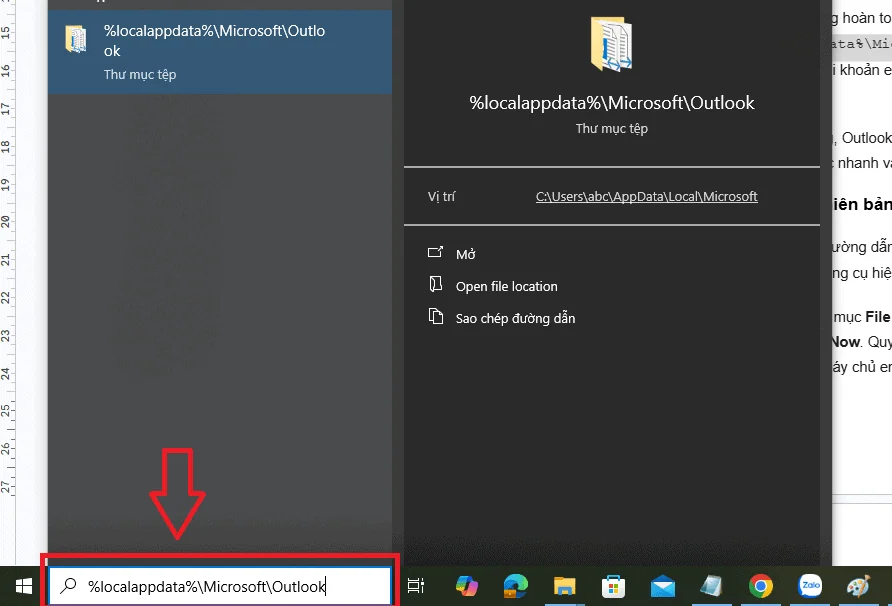Click Sao chép đường dẫn (copy path)
892x606 pixels.
pos(515,318)
